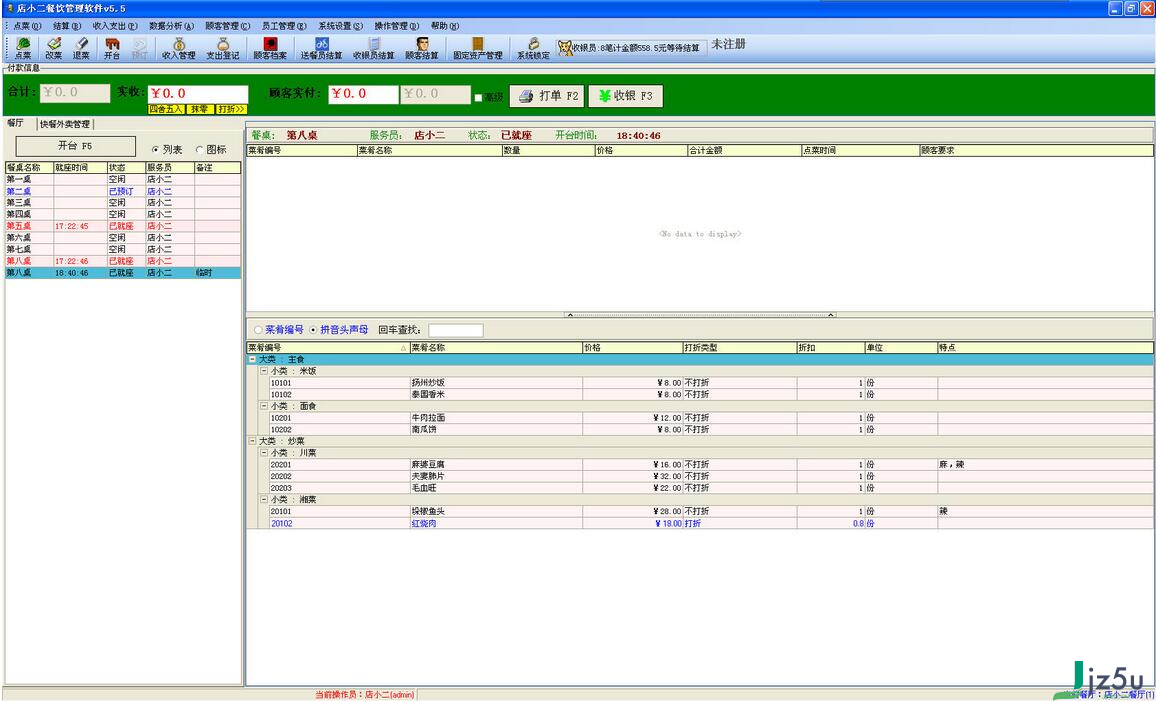1156x701 pixels.
Task: Click the 打单 F2 print bill button
Action: (548, 97)
